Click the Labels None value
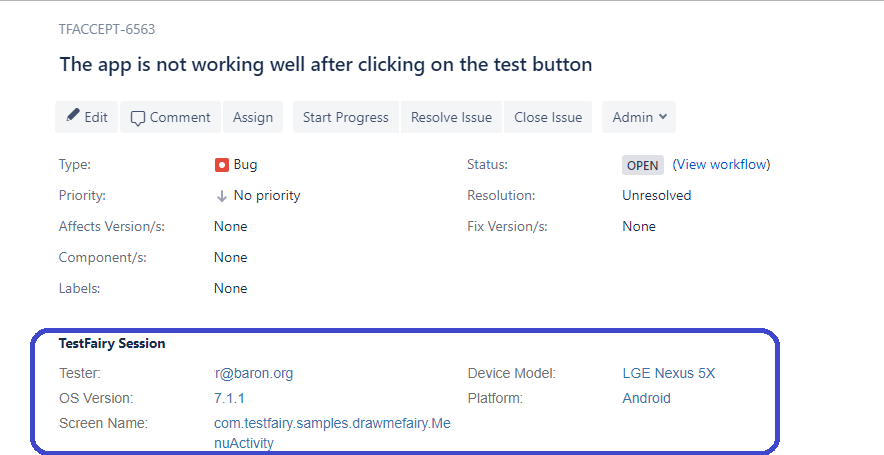This screenshot has width=884, height=455. (x=230, y=288)
